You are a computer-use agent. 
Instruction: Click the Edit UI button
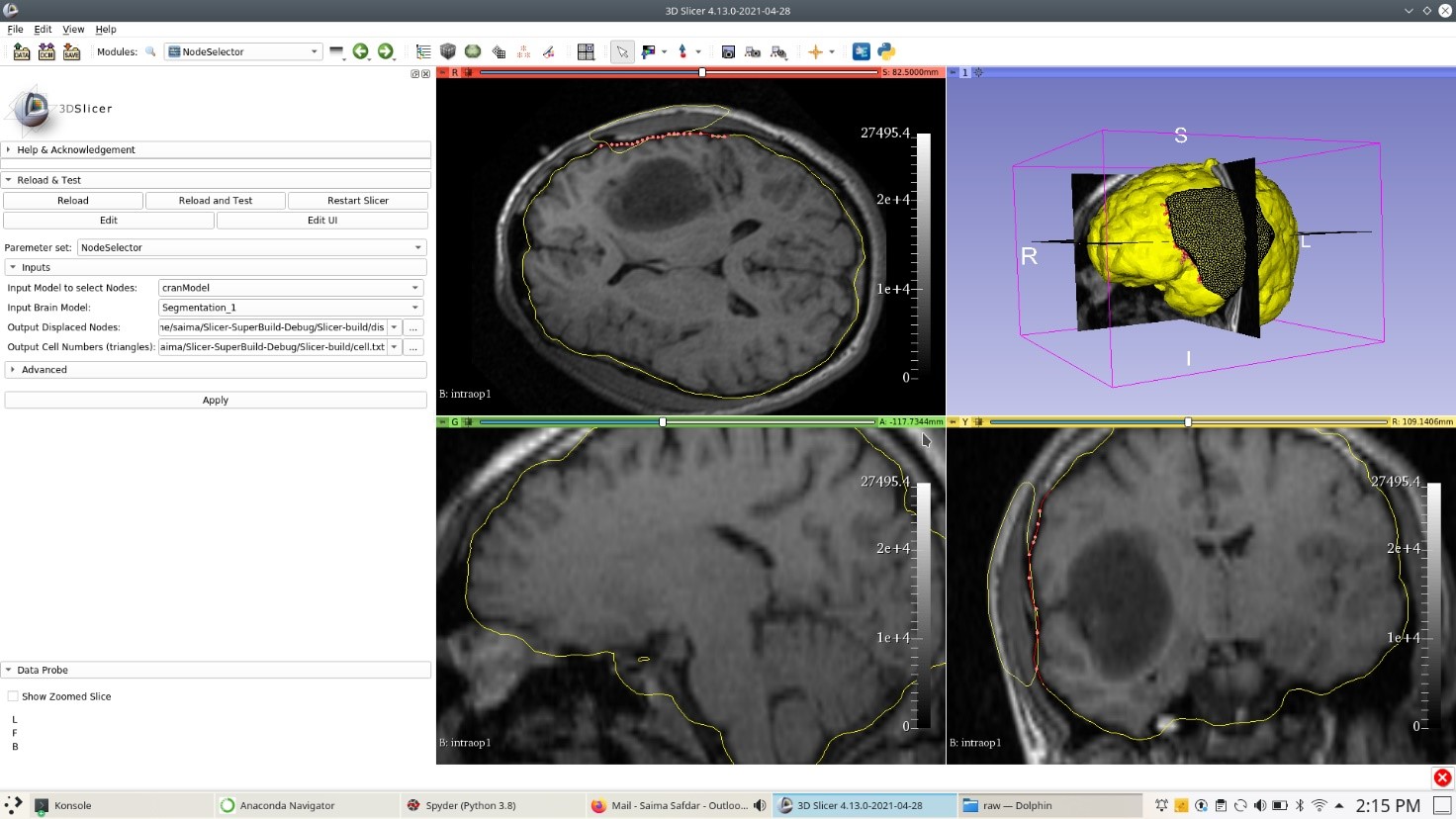click(322, 221)
